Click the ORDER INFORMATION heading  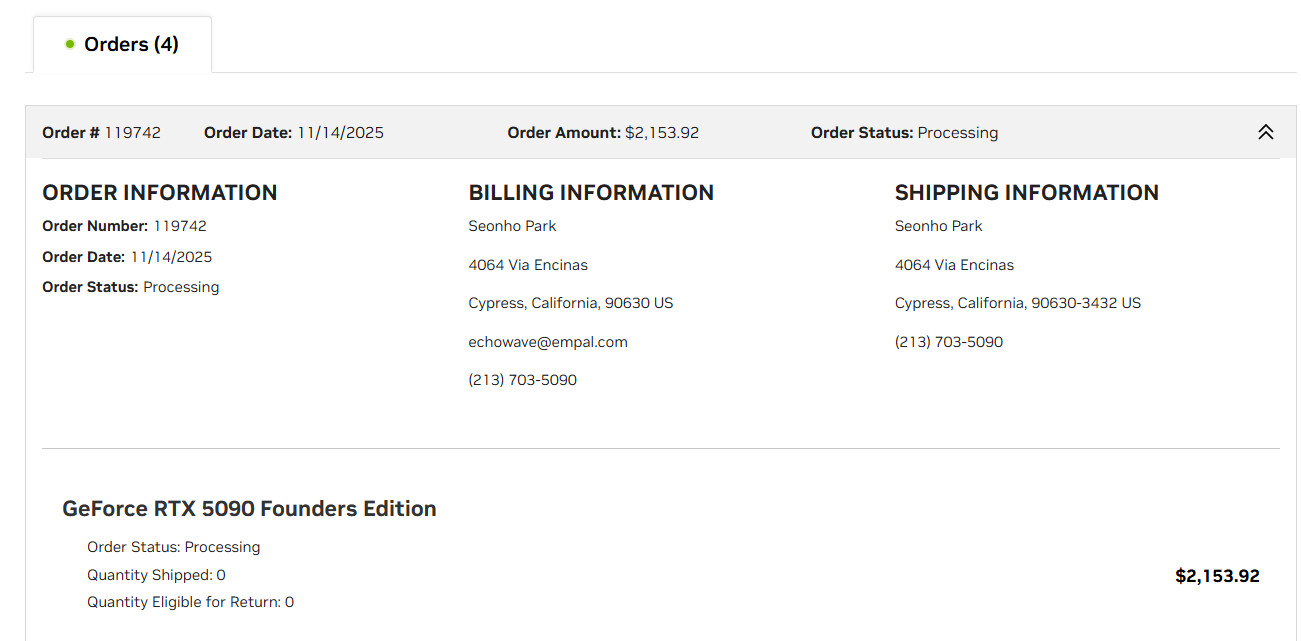point(160,193)
